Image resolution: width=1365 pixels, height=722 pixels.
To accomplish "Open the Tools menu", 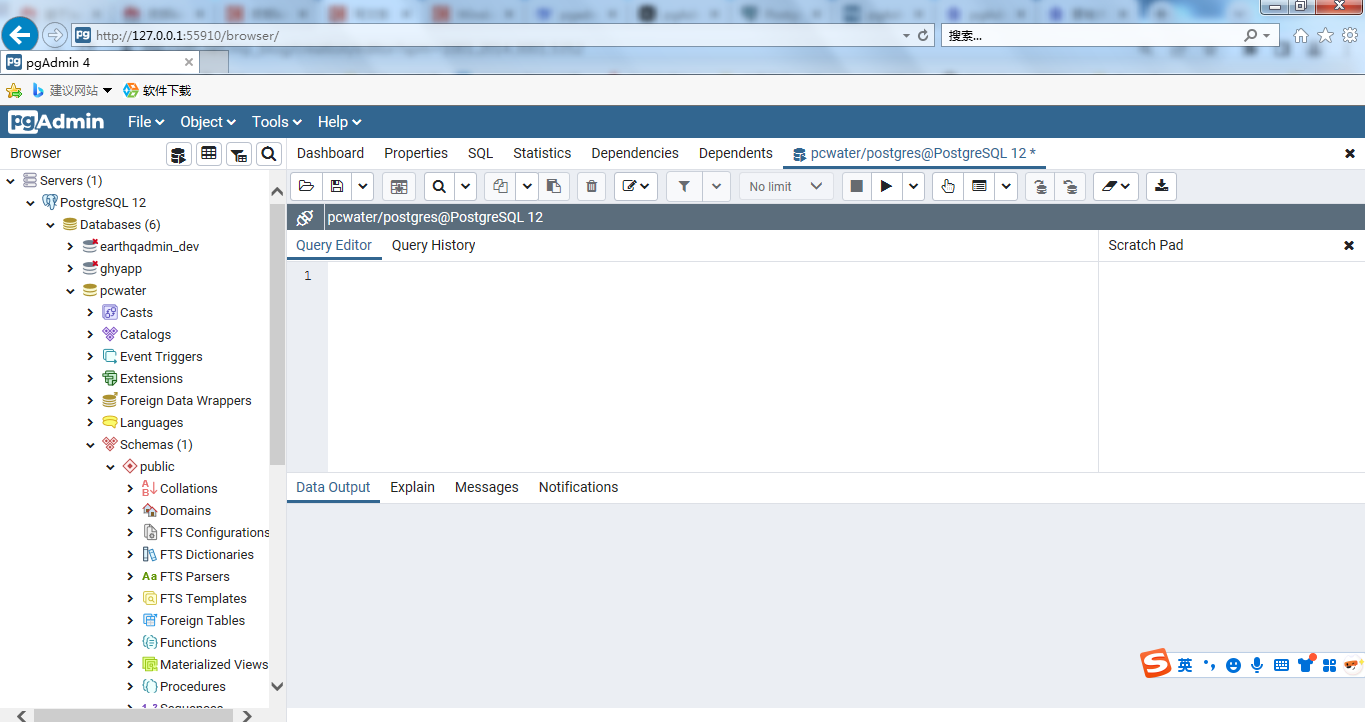I will click(x=276, y=122).
